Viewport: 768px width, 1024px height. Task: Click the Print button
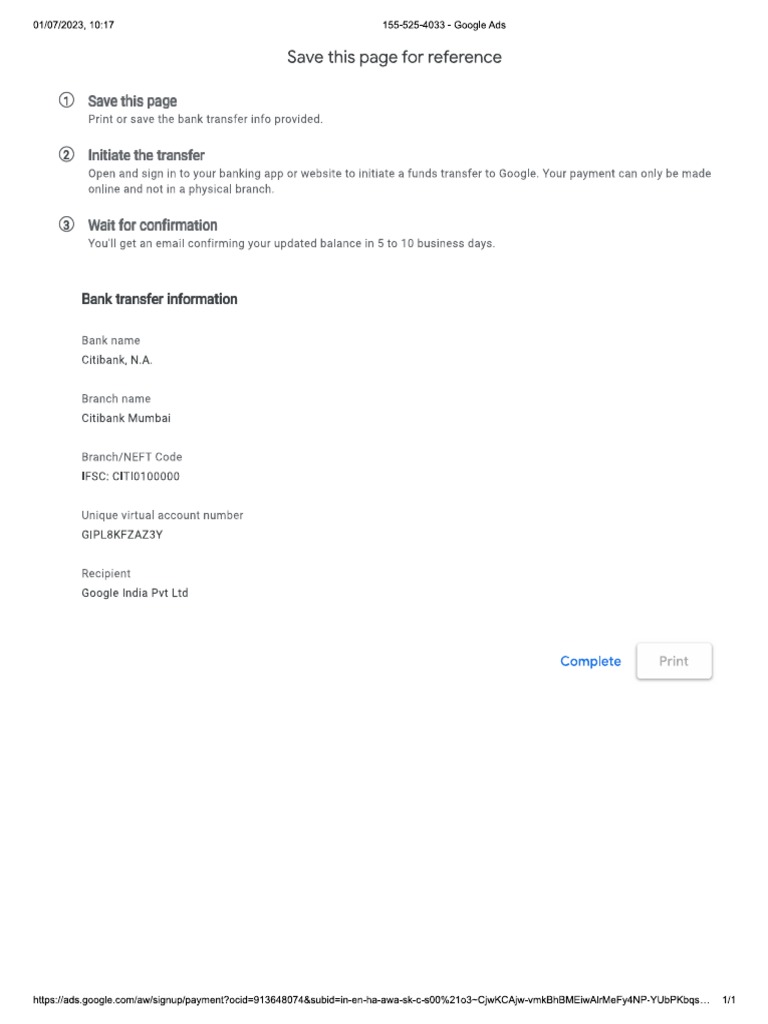(x=674, y=661)
